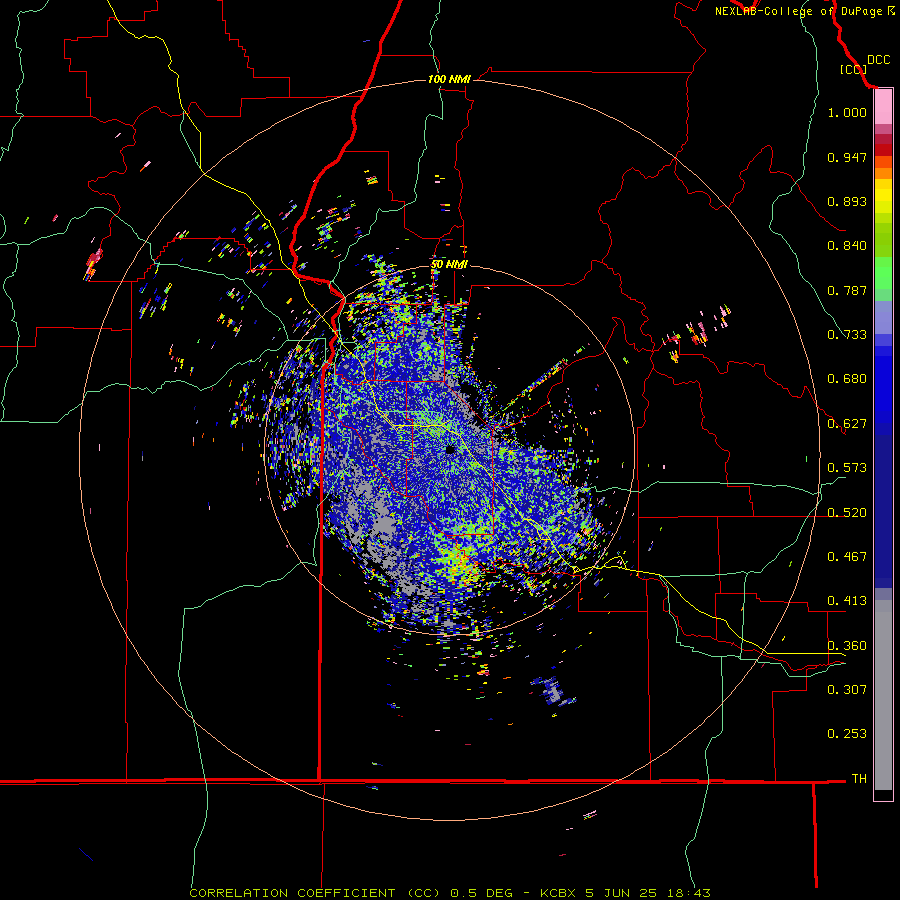
Task: Select the 0.733 legend value
Action: [847, 335]
